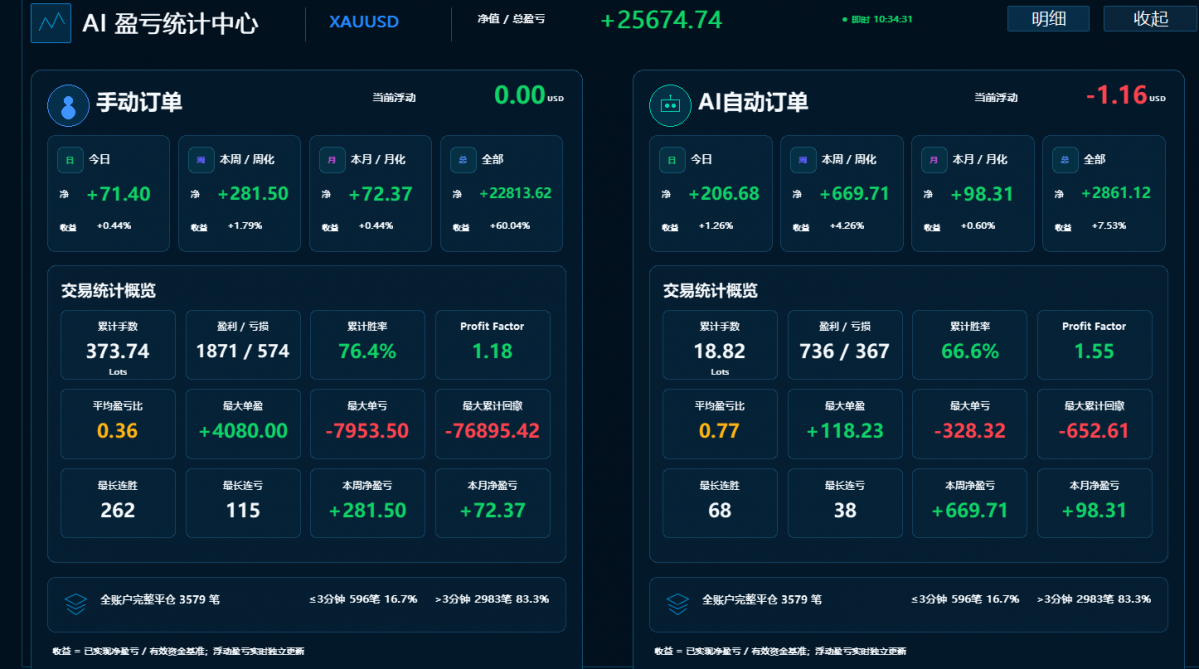Select the XAUUSD symbol label
The width and height of the screenshot is (1199, 669).
pyautogui.click(x=364, y=21)
